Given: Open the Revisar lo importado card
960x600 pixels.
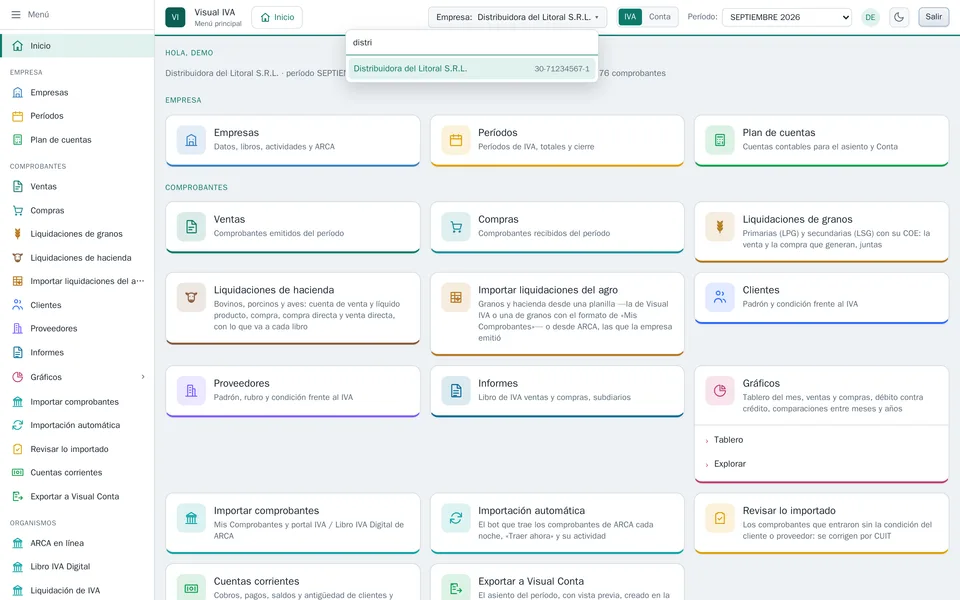Looking at the screenshot, I should pyautogui.click(x=821, y=523).
